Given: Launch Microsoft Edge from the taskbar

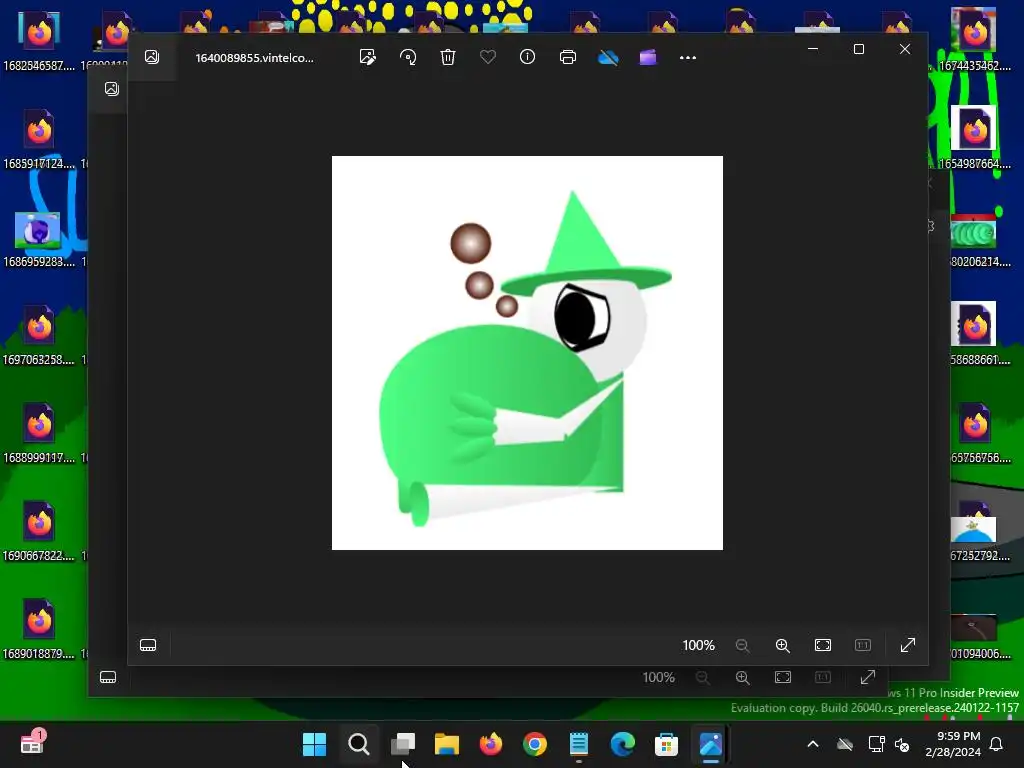Looking at the screenshot, I should tap(622, 744).
